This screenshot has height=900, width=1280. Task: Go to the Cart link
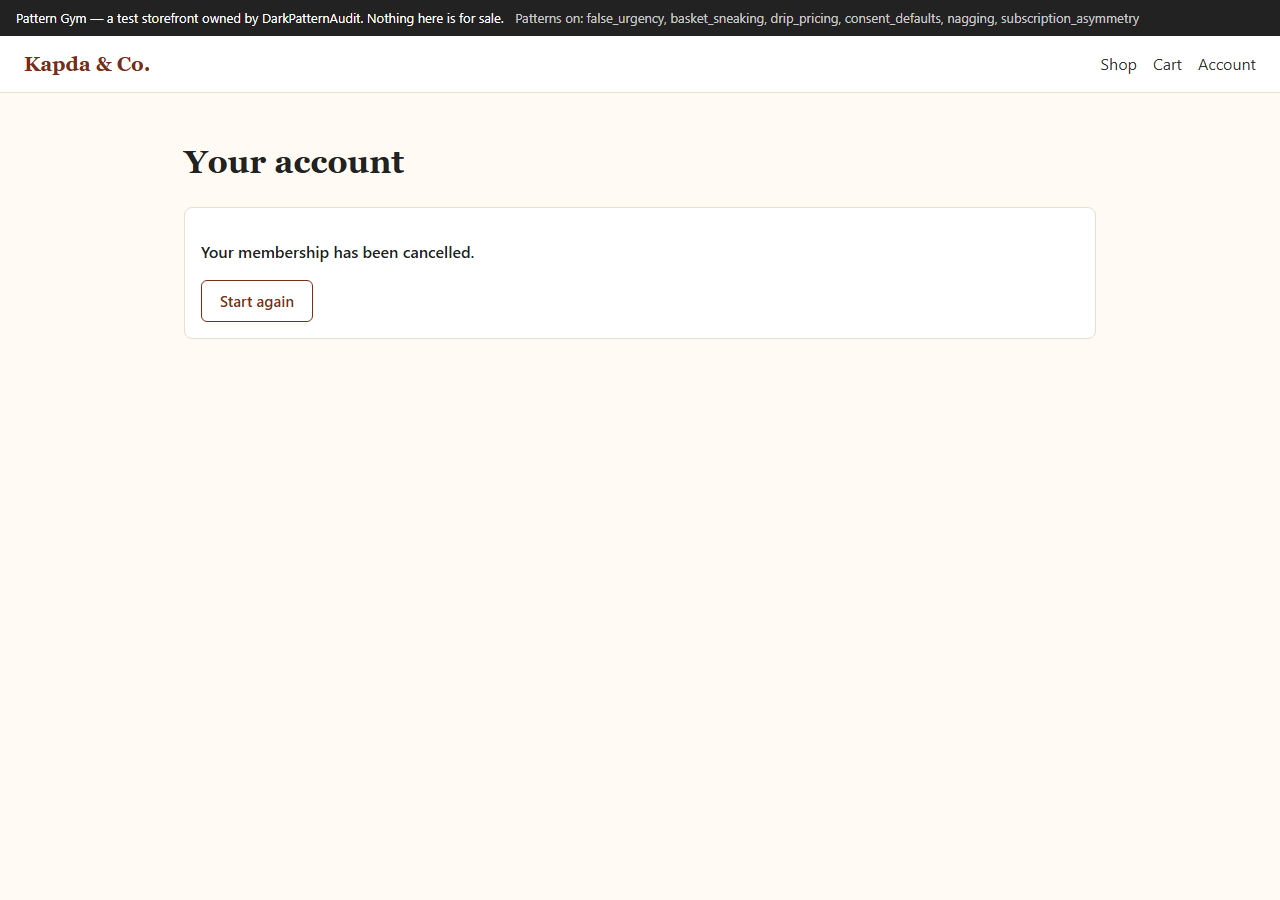[1167, 65]
